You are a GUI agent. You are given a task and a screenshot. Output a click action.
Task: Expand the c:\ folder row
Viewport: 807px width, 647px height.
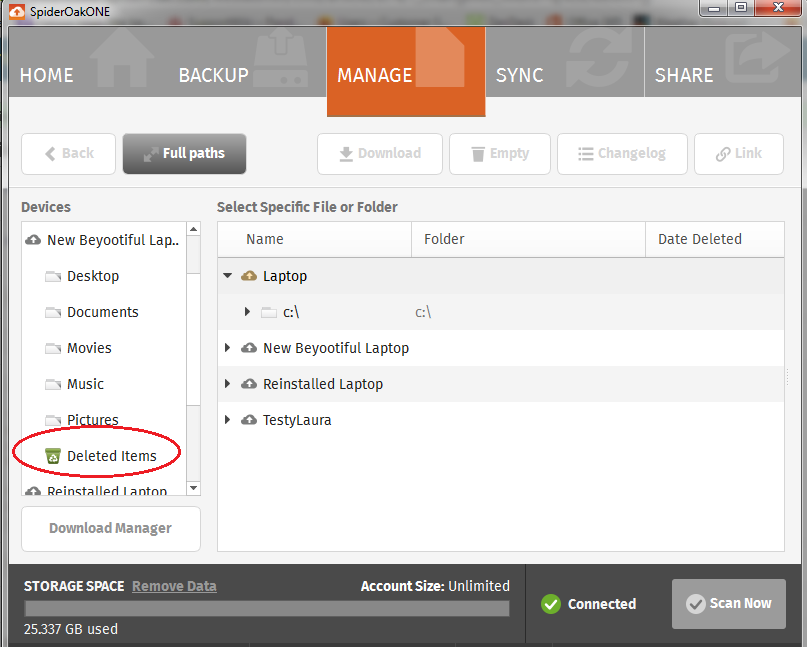[248, 312]
